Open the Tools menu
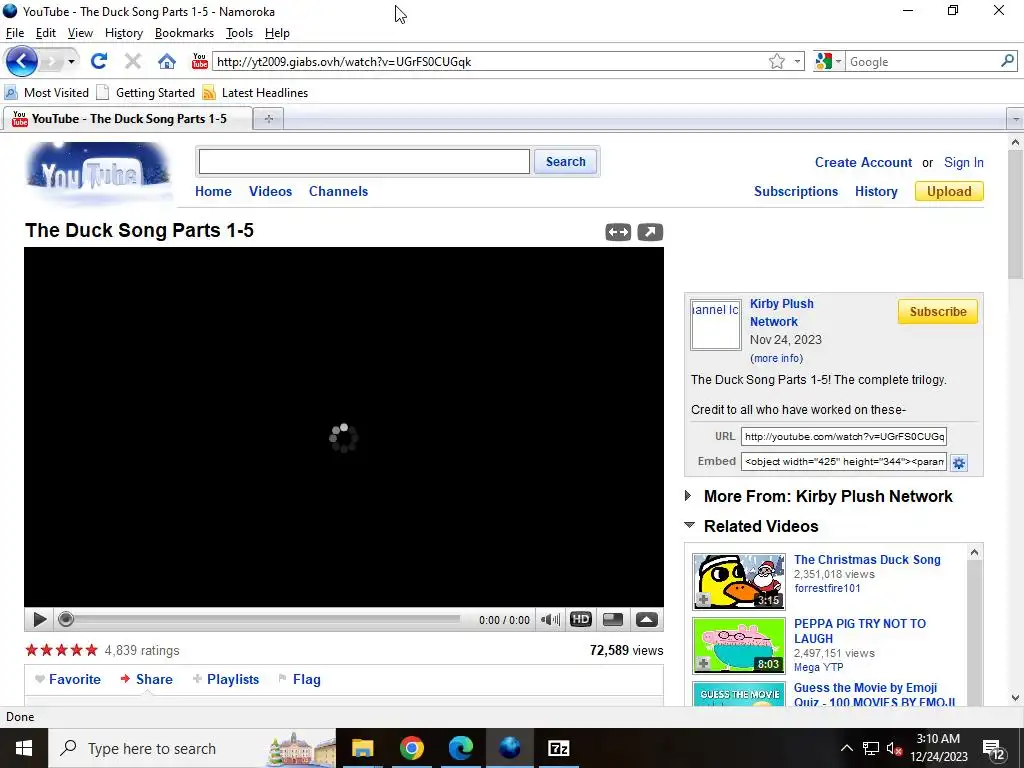The image size is (1024, 768). 239,33
